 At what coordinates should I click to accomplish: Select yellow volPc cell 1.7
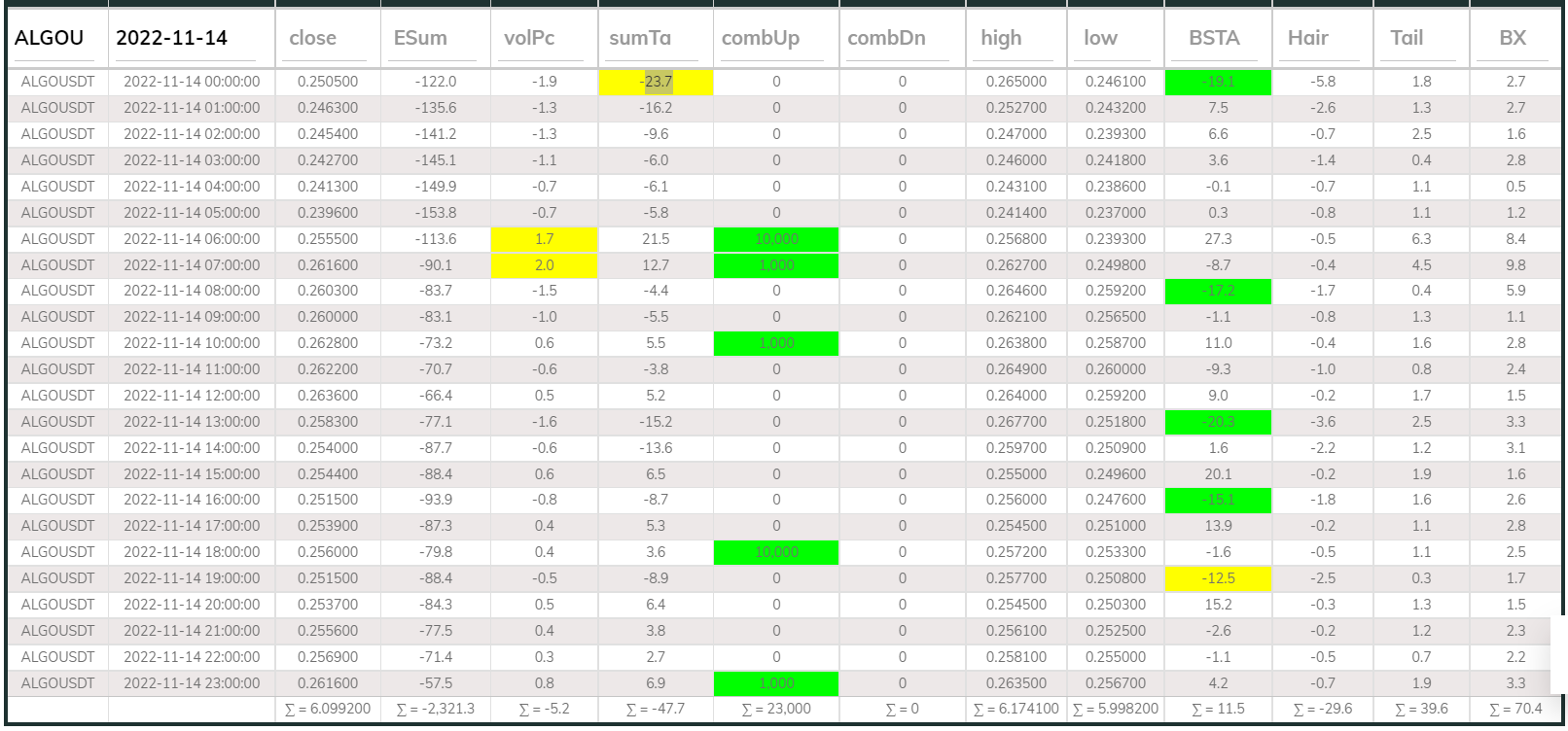[544, 239]
